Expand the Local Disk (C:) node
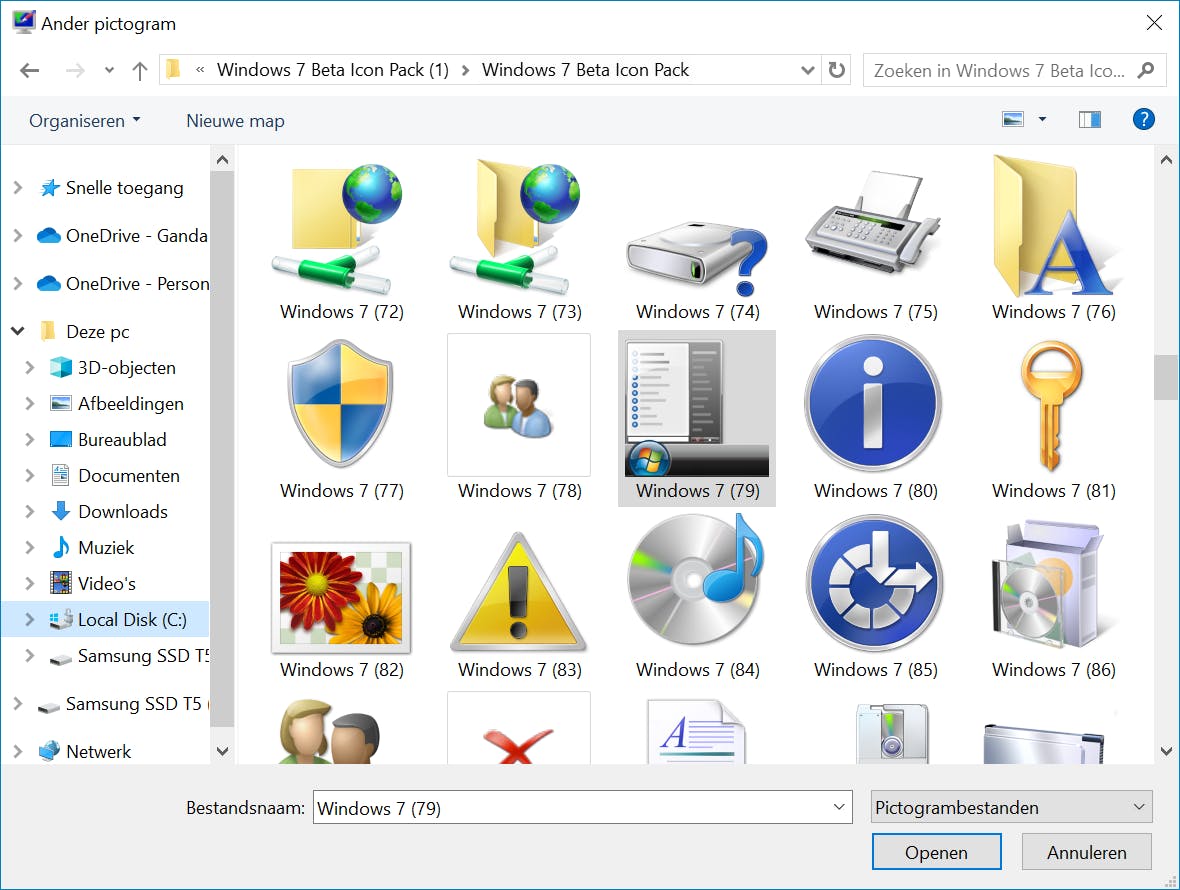The height and width of the screenshot is (890, 1180). point(30,619)
